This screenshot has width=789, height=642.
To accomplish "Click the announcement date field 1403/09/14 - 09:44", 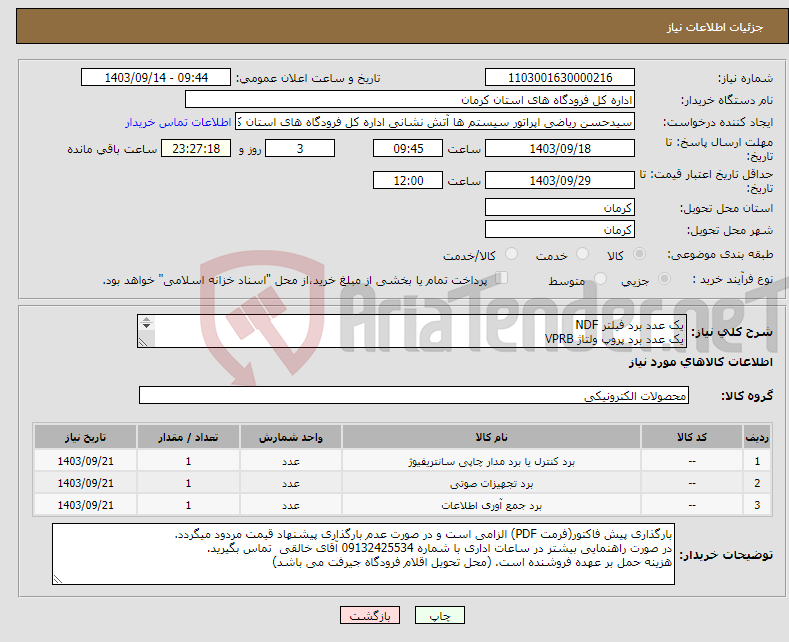I will pos(156,77).
